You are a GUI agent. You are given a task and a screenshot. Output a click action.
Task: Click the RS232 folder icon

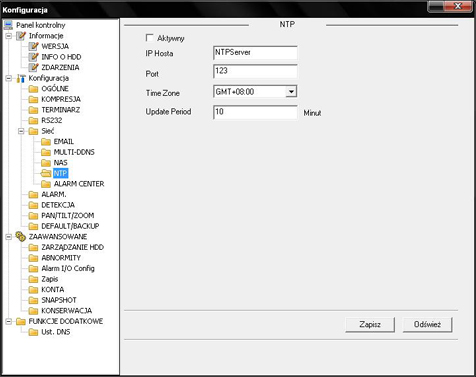[33, 120]
